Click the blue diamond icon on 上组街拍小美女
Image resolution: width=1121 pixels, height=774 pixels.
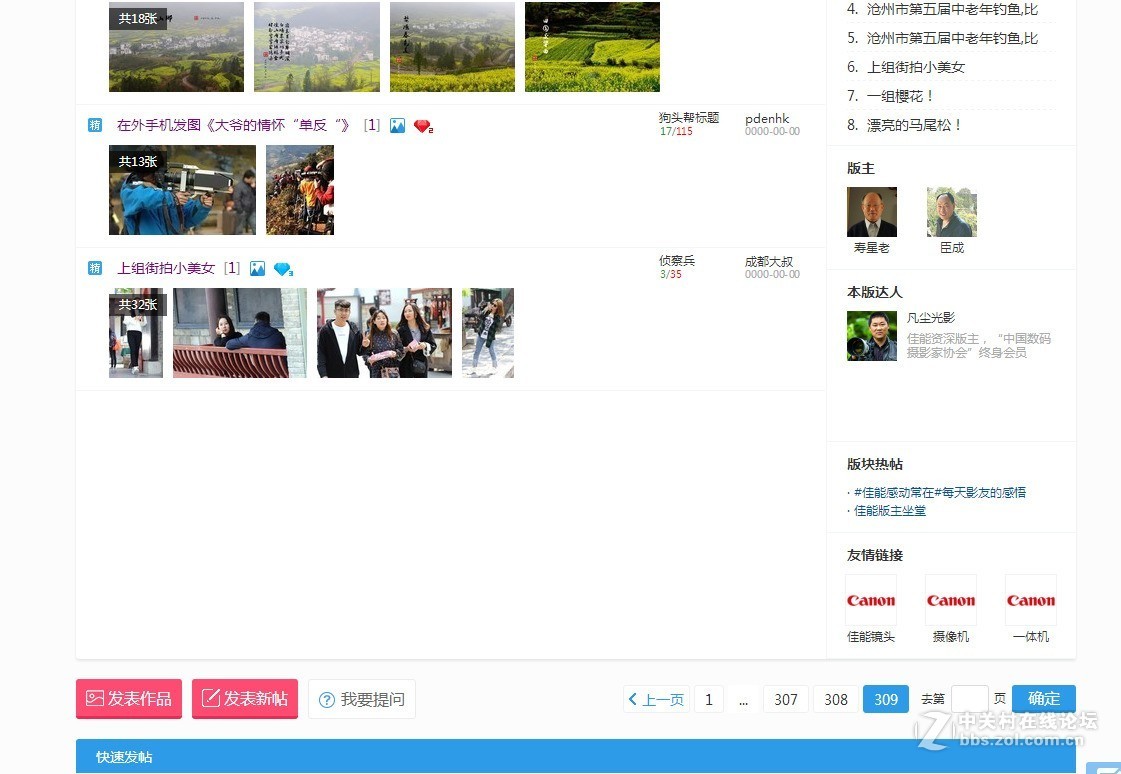coord(281,268)
